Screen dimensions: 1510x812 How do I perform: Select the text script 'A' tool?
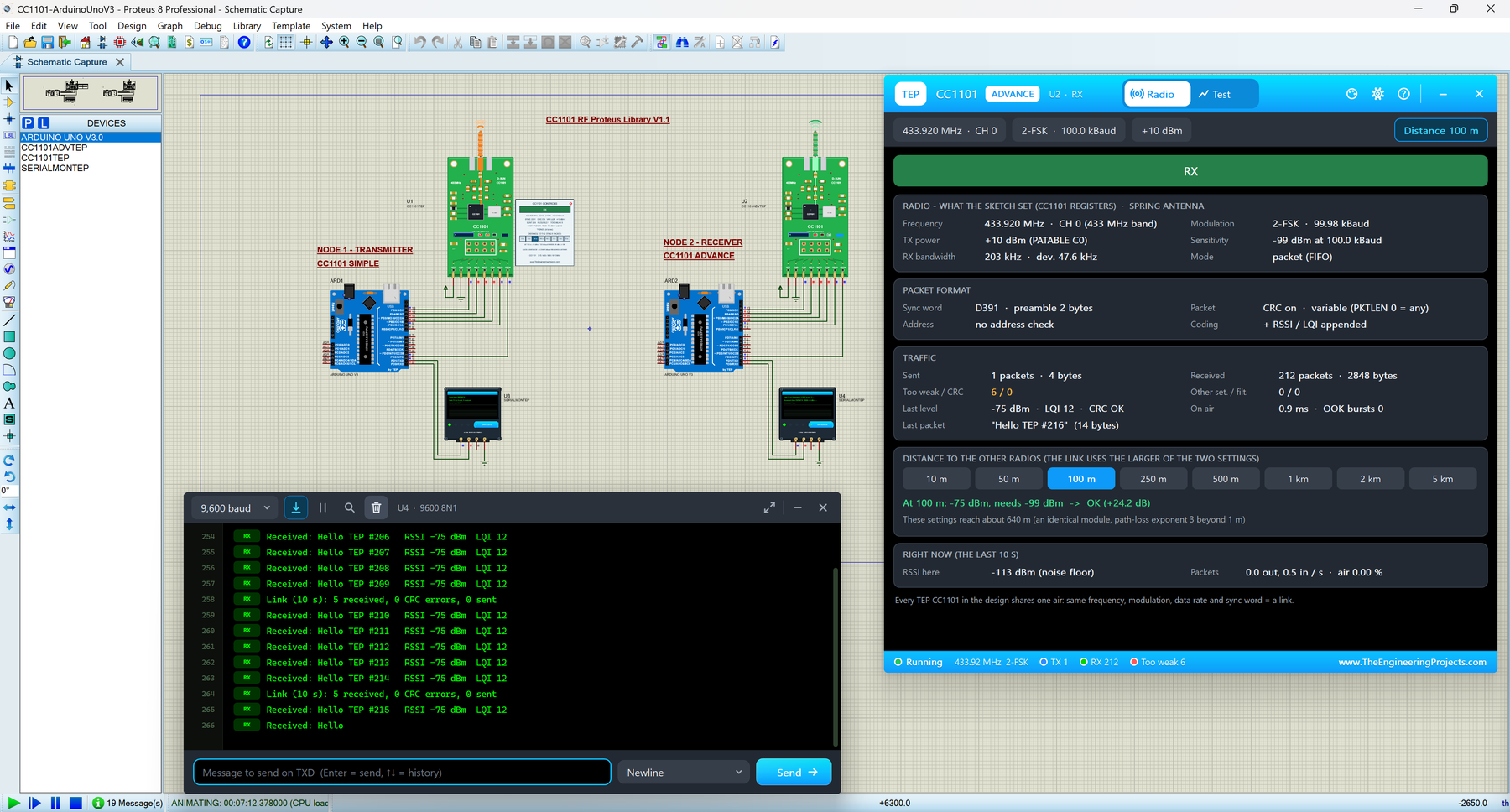point(9,403)
